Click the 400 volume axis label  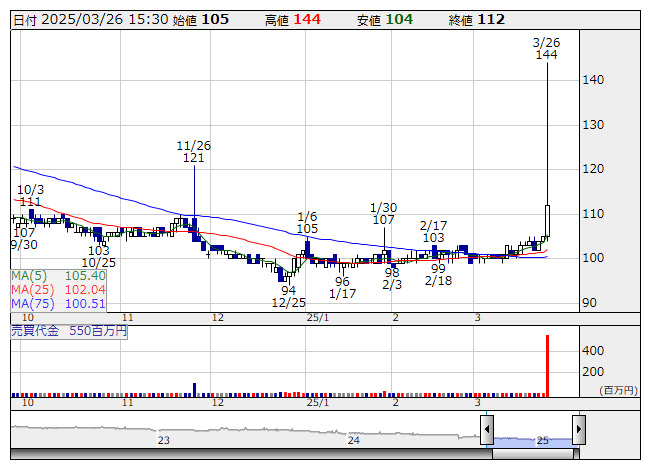click(593, 351)
